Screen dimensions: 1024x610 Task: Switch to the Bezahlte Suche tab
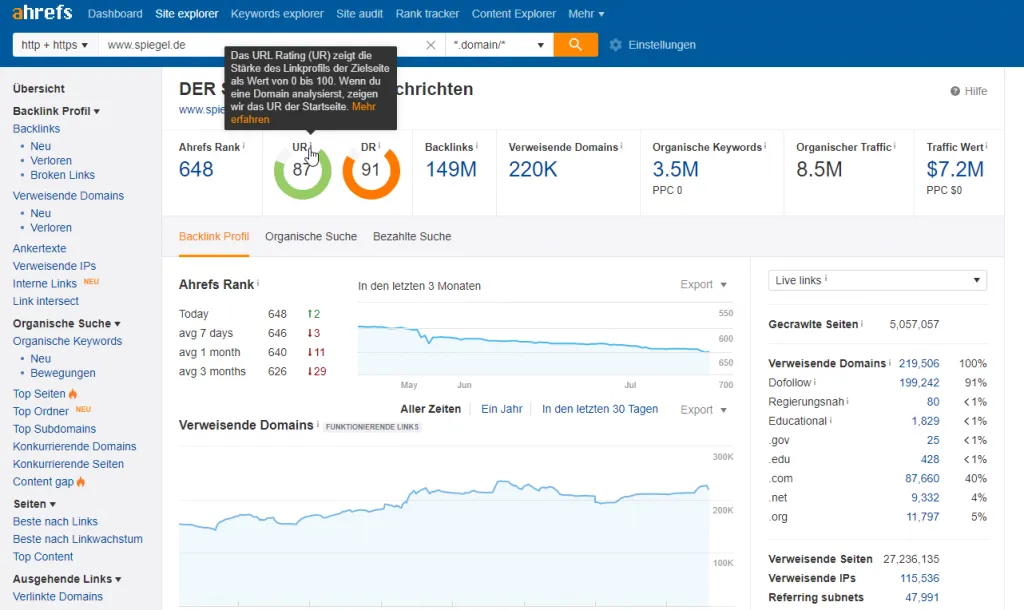pos(412,236)
